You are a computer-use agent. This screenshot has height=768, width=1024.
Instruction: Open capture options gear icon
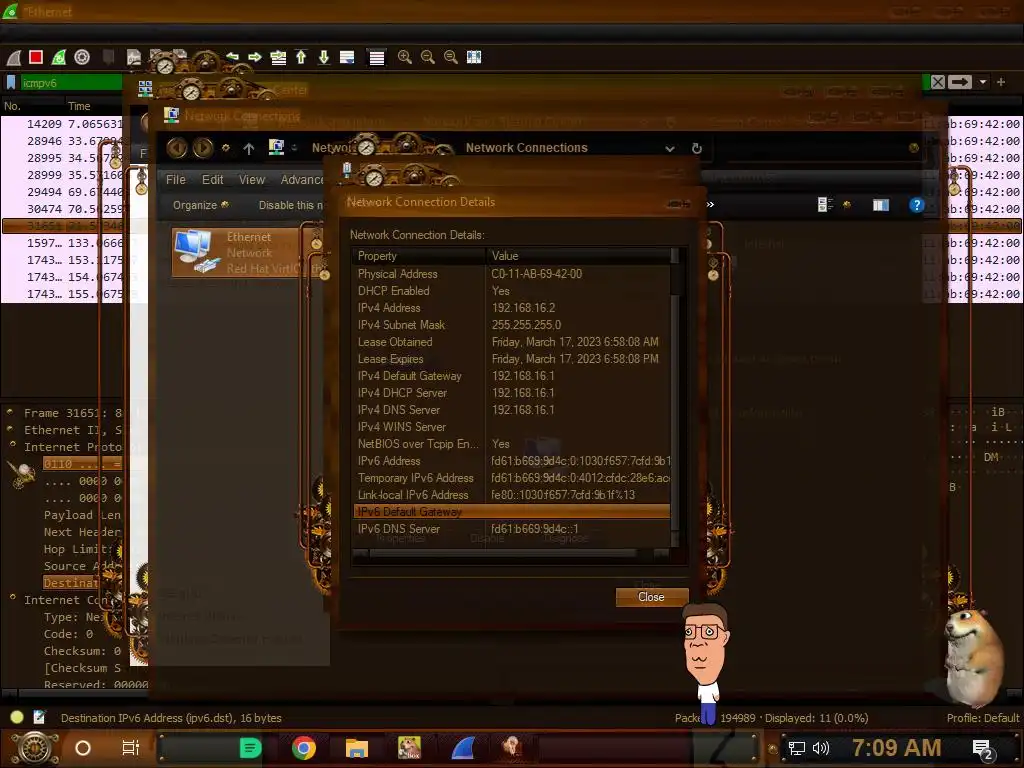click(x=82, y=57)
